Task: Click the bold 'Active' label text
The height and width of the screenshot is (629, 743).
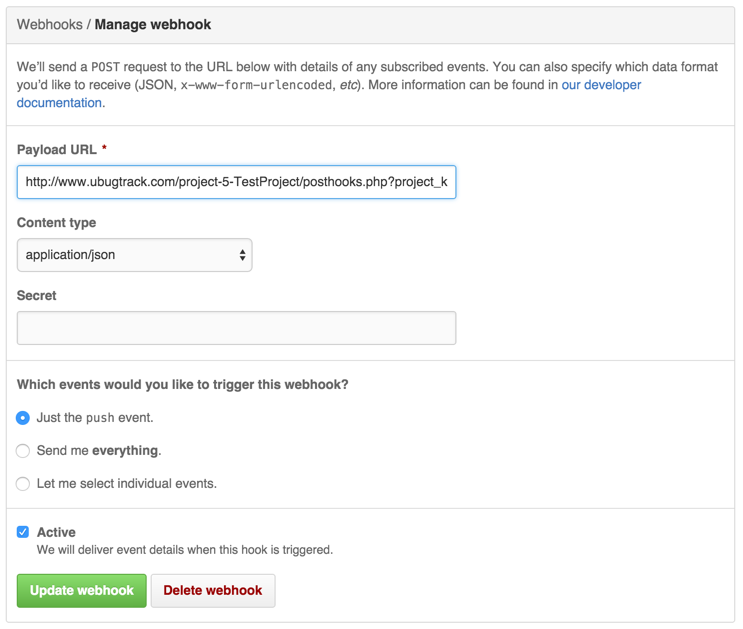Action: tap(56, 533)
